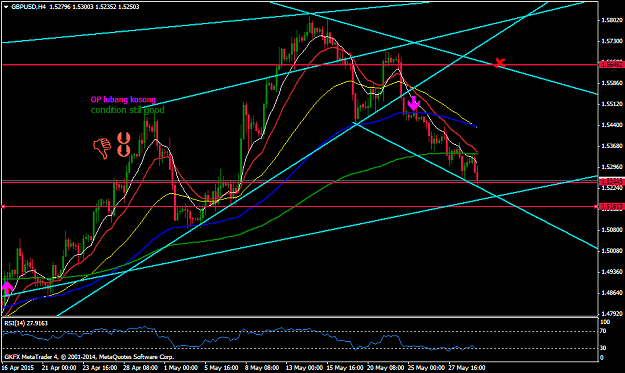The image size is (625, 373).
Task: Click the 1 May 00:00 time label
Action: click(181, 367)
